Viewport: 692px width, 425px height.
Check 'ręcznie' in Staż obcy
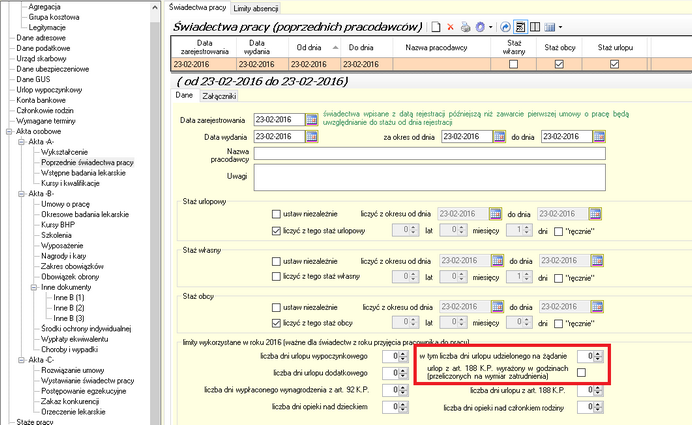point(558,323)
